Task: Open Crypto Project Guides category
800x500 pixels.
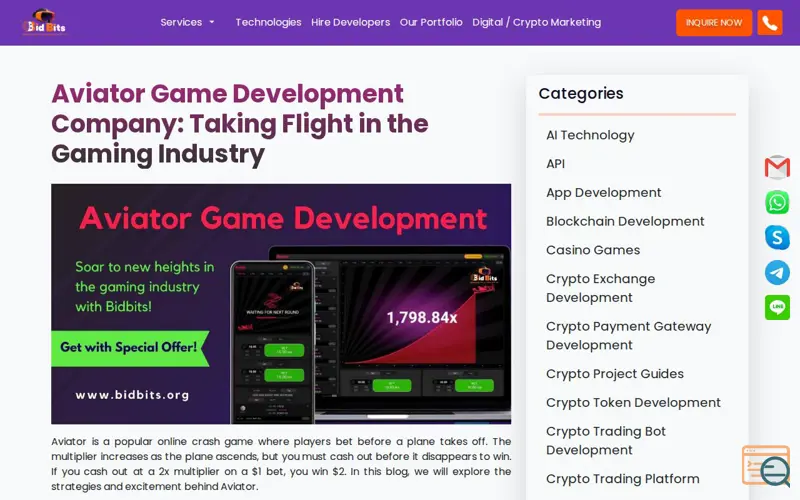Action: (x=615, y=374)
